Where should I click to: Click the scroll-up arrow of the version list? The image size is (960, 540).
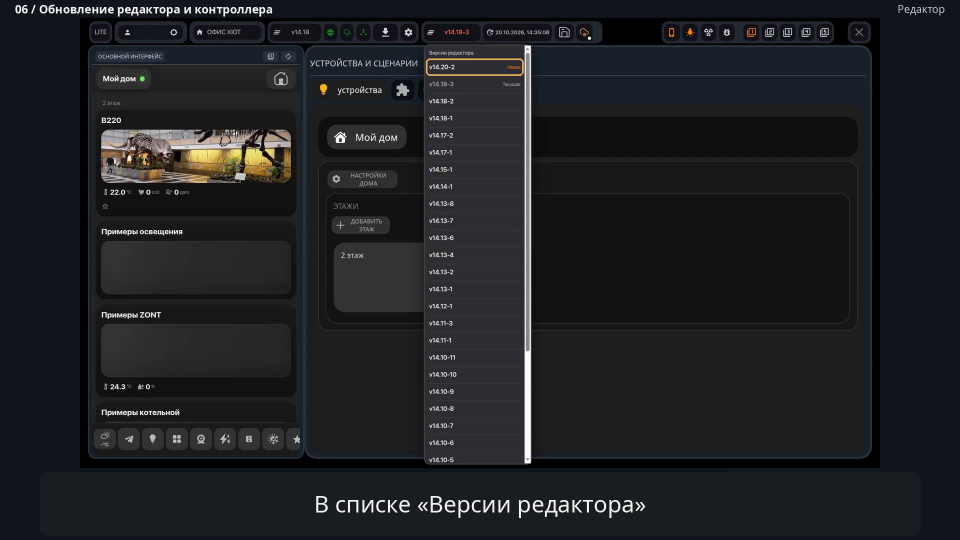coord(527,49)
